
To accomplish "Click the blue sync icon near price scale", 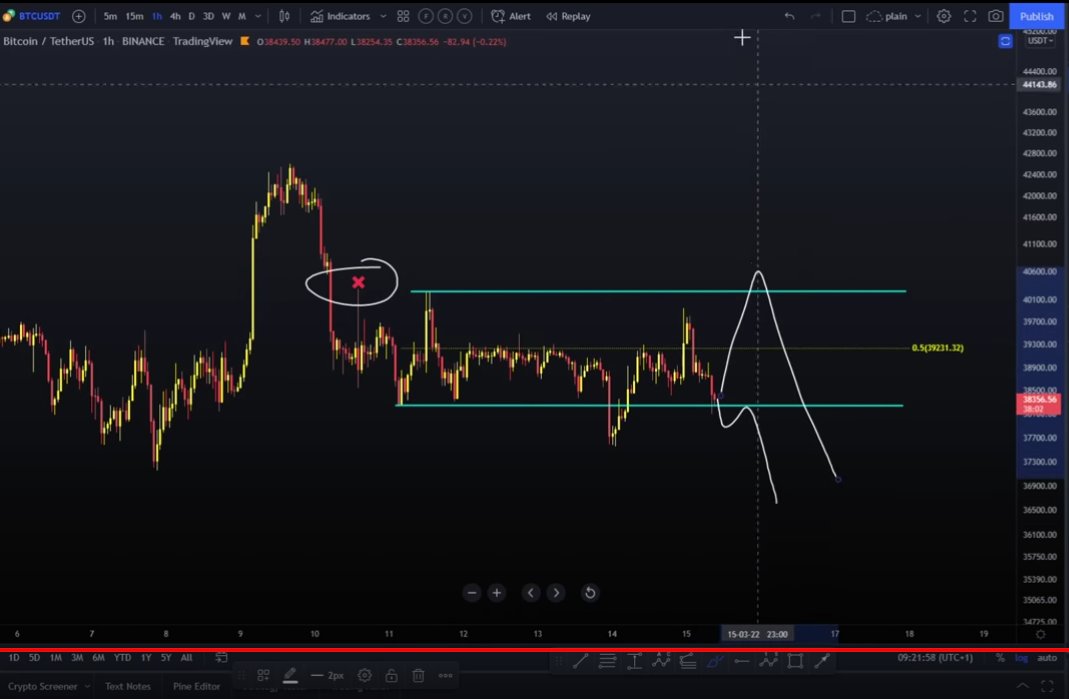I will pyautogui.click(x=1005, y=42).
